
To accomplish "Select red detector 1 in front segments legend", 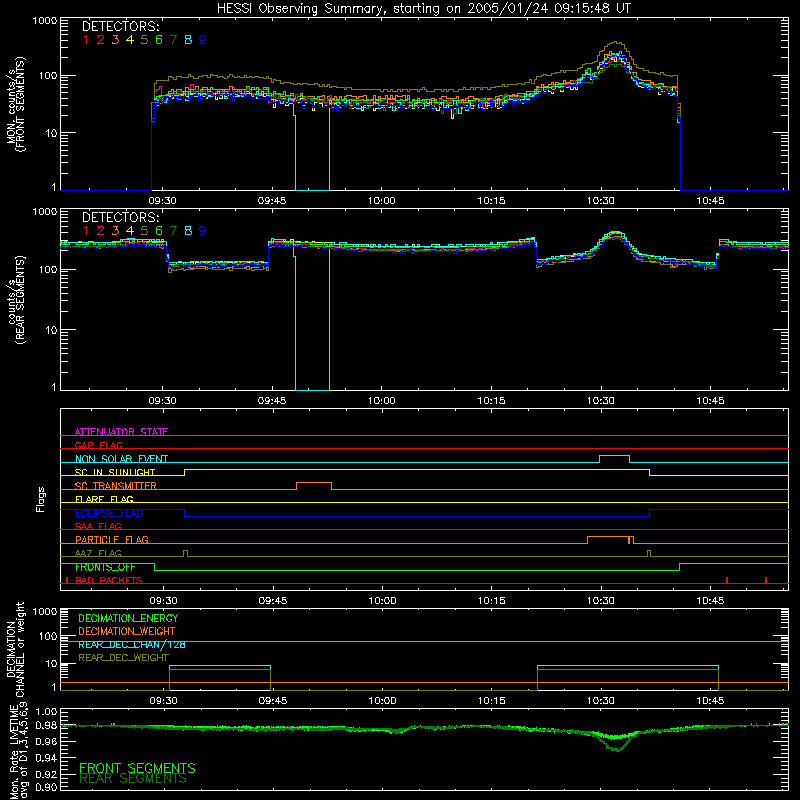I will [86, 40].
